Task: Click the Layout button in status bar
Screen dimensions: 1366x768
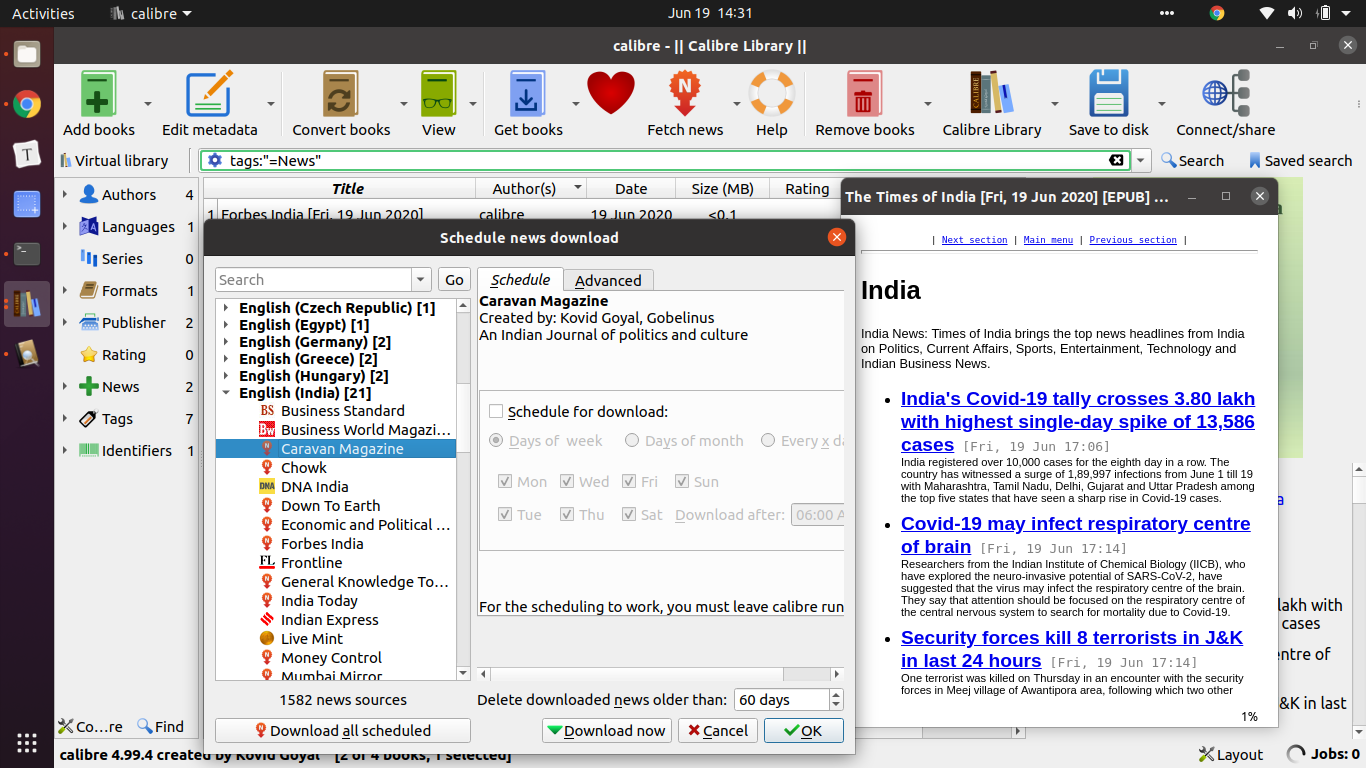Action: coord(1230,754)
